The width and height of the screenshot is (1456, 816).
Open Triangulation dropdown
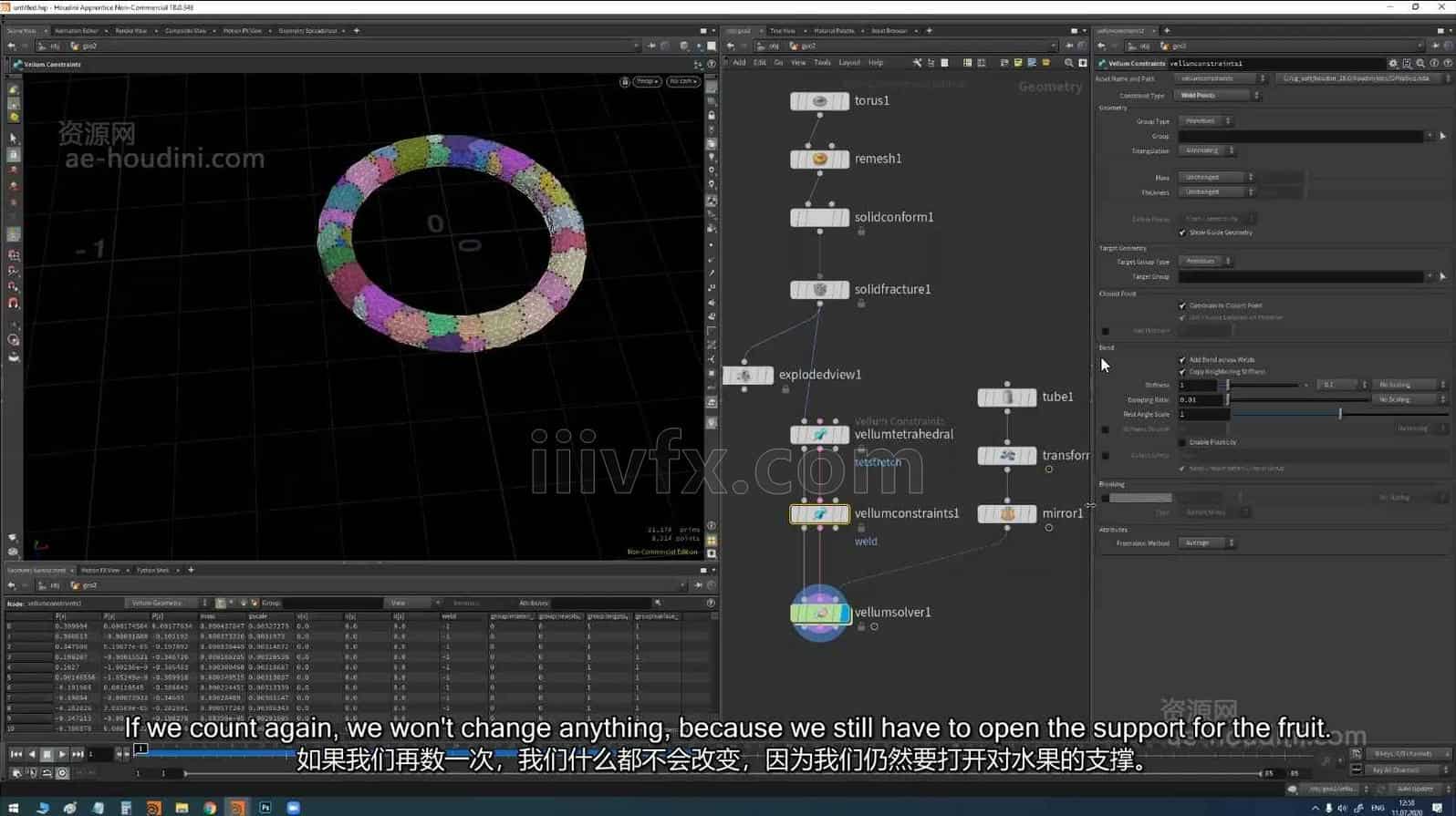click(1207, 151)
